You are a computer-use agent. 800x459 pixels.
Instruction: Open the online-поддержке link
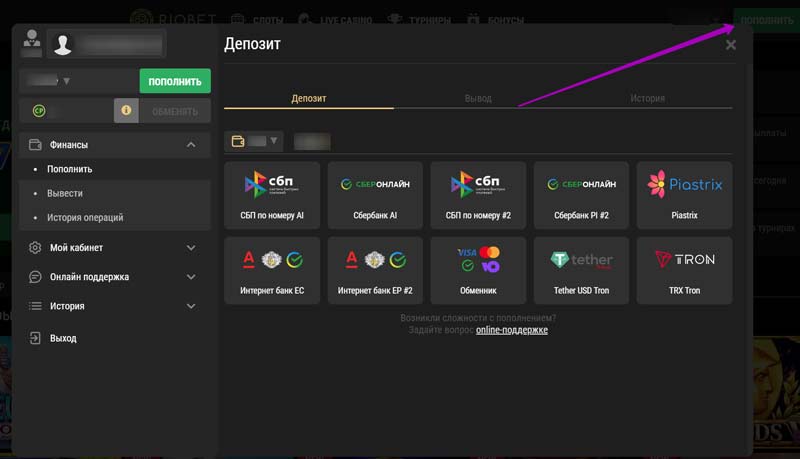(511, 329)
